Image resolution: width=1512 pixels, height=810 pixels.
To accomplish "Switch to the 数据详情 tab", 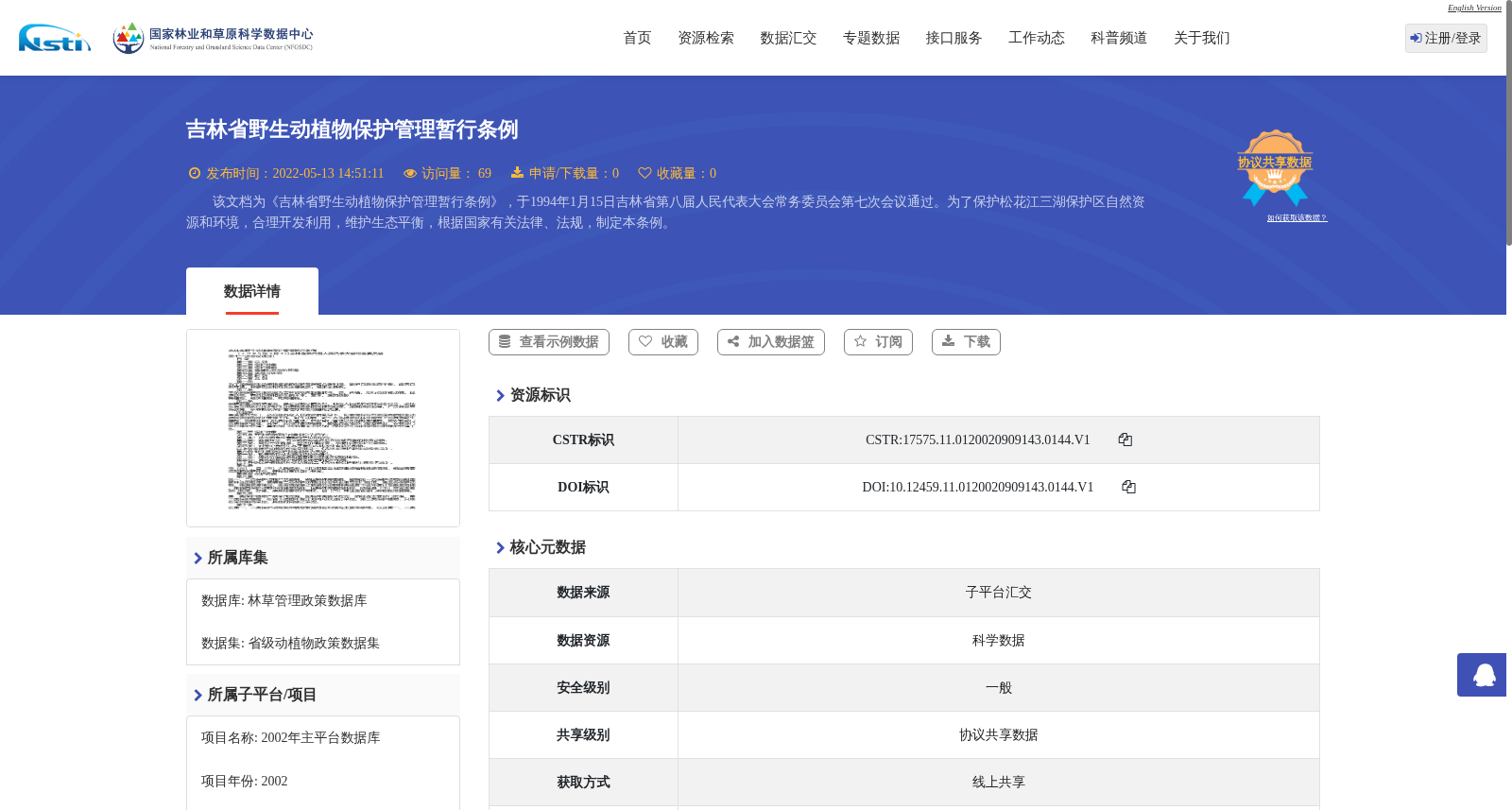I will 252,291.
